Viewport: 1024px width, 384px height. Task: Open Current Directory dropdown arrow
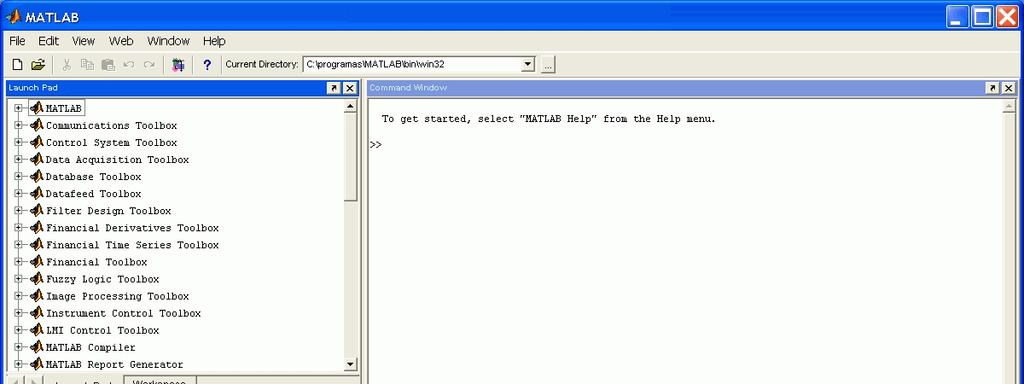coord(528,65)
